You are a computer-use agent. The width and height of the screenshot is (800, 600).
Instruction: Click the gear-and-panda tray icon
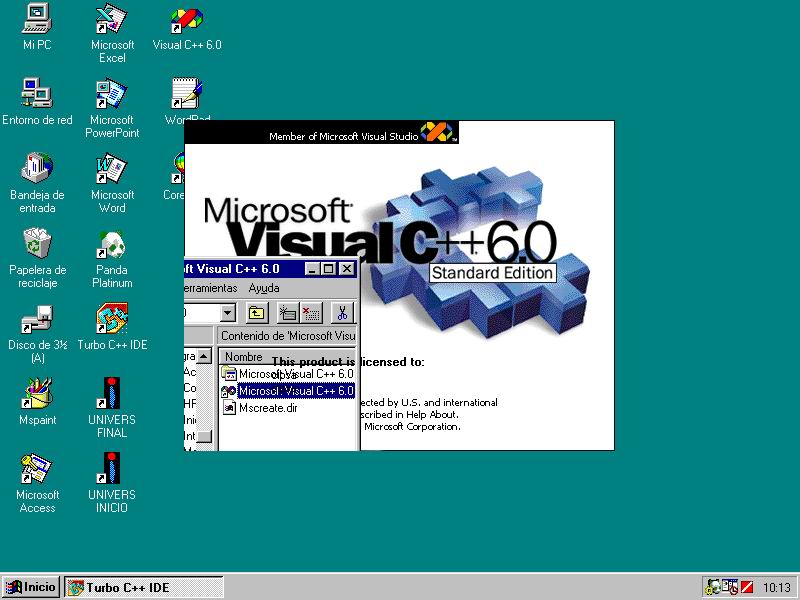click(712, 587)
